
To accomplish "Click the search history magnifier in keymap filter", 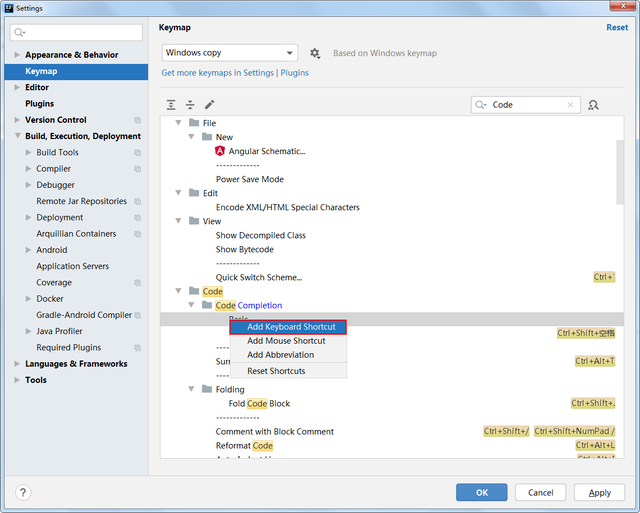I will coord(481,105).
